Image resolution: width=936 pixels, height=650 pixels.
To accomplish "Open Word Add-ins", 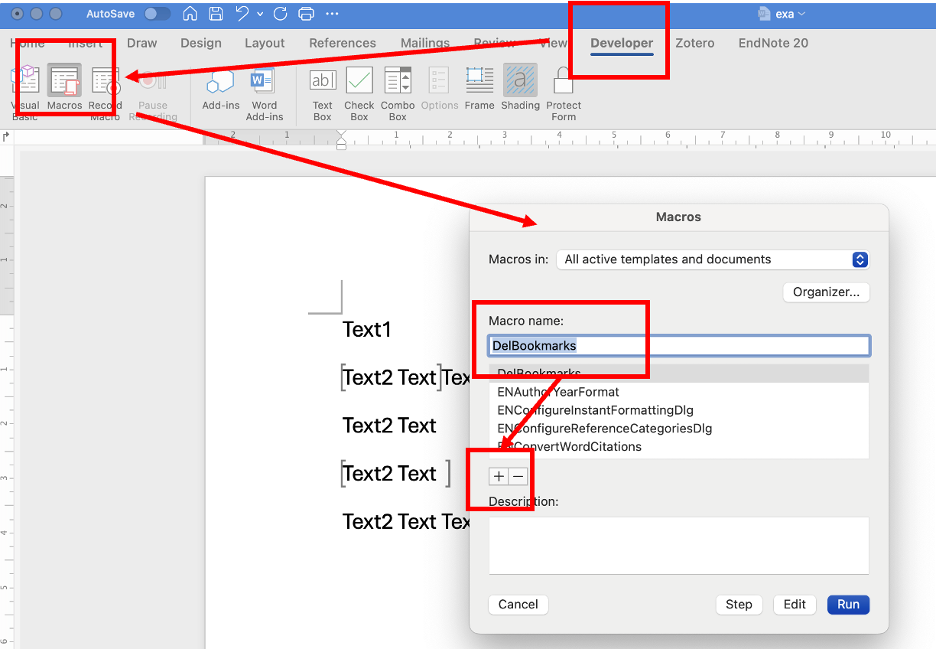I will coord(264,81).
